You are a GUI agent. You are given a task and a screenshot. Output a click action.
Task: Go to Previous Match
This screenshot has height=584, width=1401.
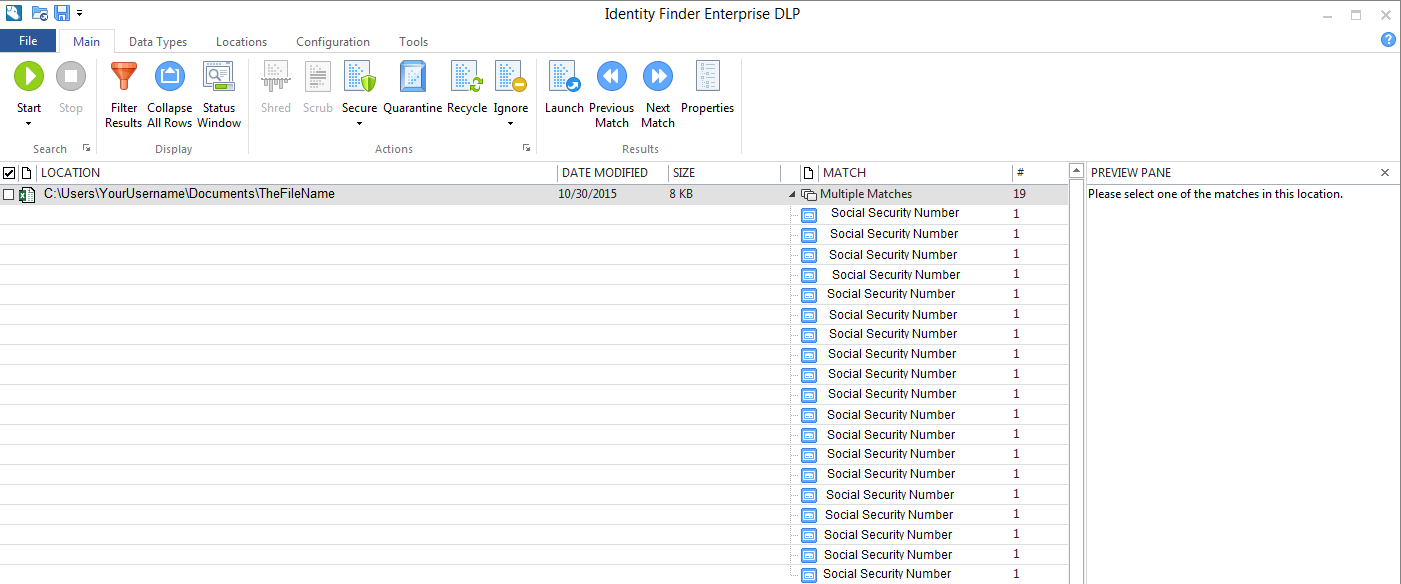pyautogui.click(x=611, y=77)
